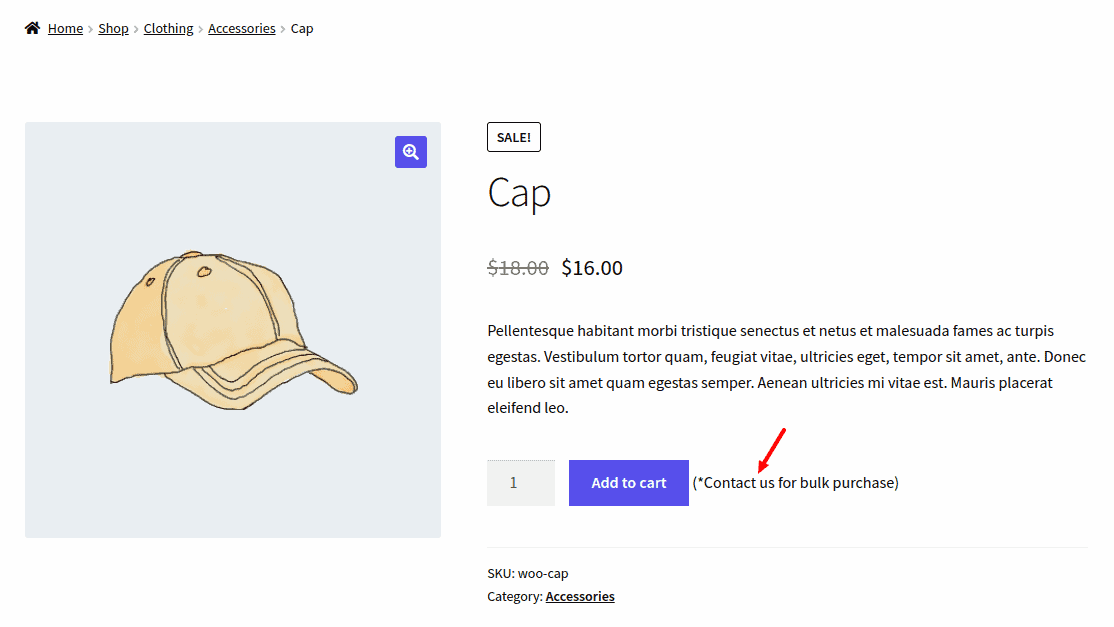Image resolution: width=1114 pixels, height=627 pixels.
Task: Go to the Home breadcrumb link
Action: click(65, 29)
